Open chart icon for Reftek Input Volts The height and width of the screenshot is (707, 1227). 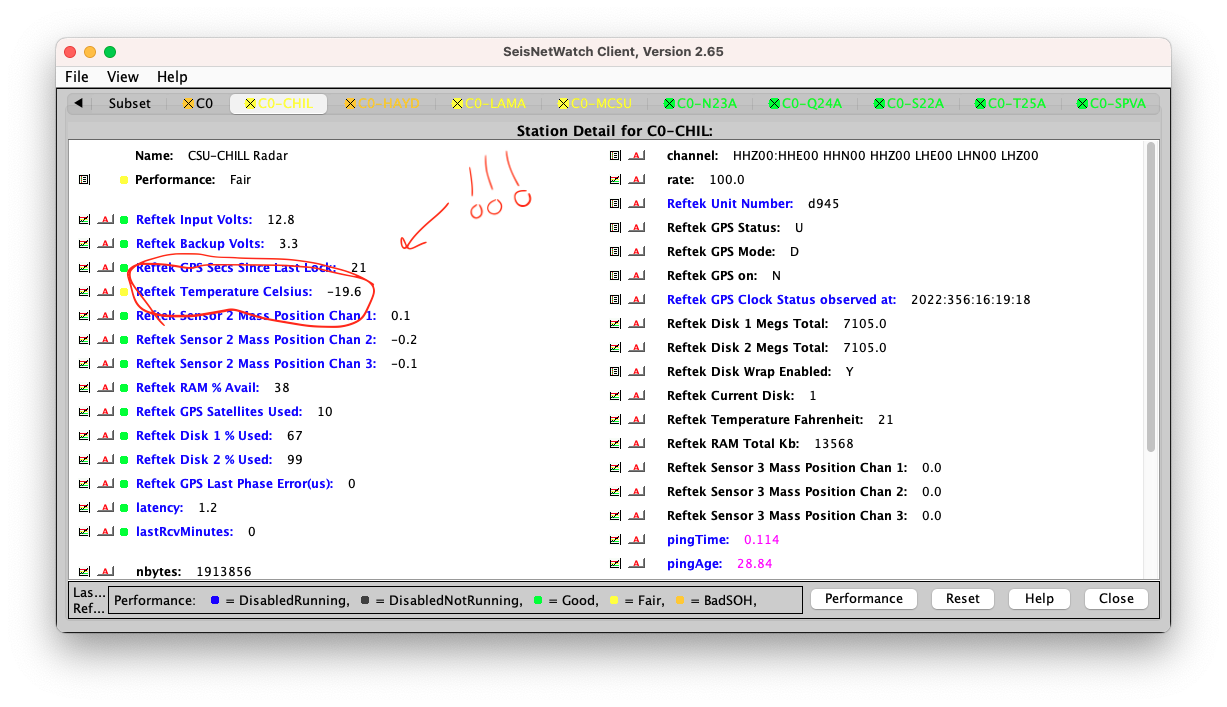point(84,220)
